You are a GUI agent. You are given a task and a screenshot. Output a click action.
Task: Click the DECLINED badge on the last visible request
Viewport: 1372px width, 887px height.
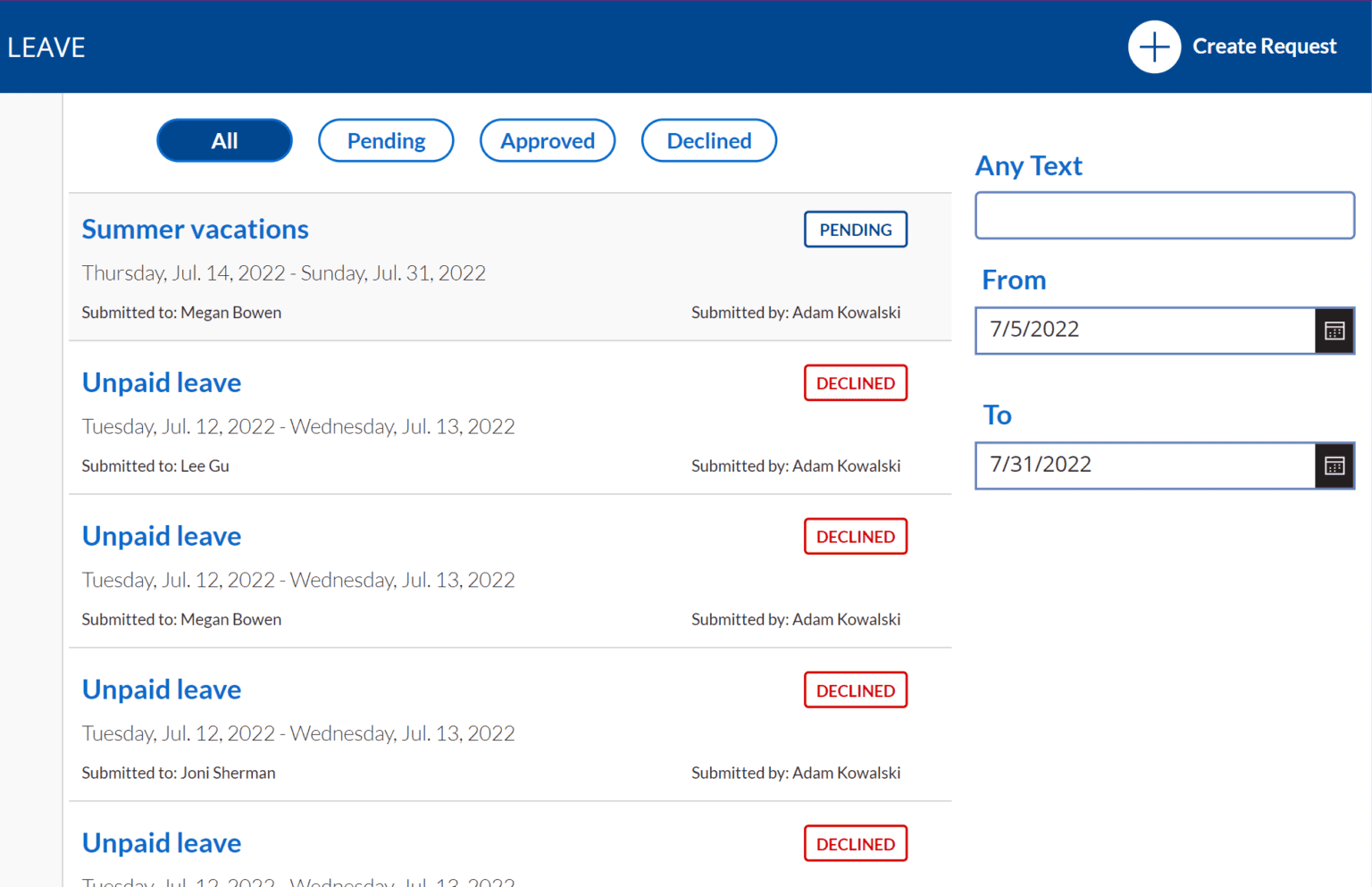tap(855, 843)
